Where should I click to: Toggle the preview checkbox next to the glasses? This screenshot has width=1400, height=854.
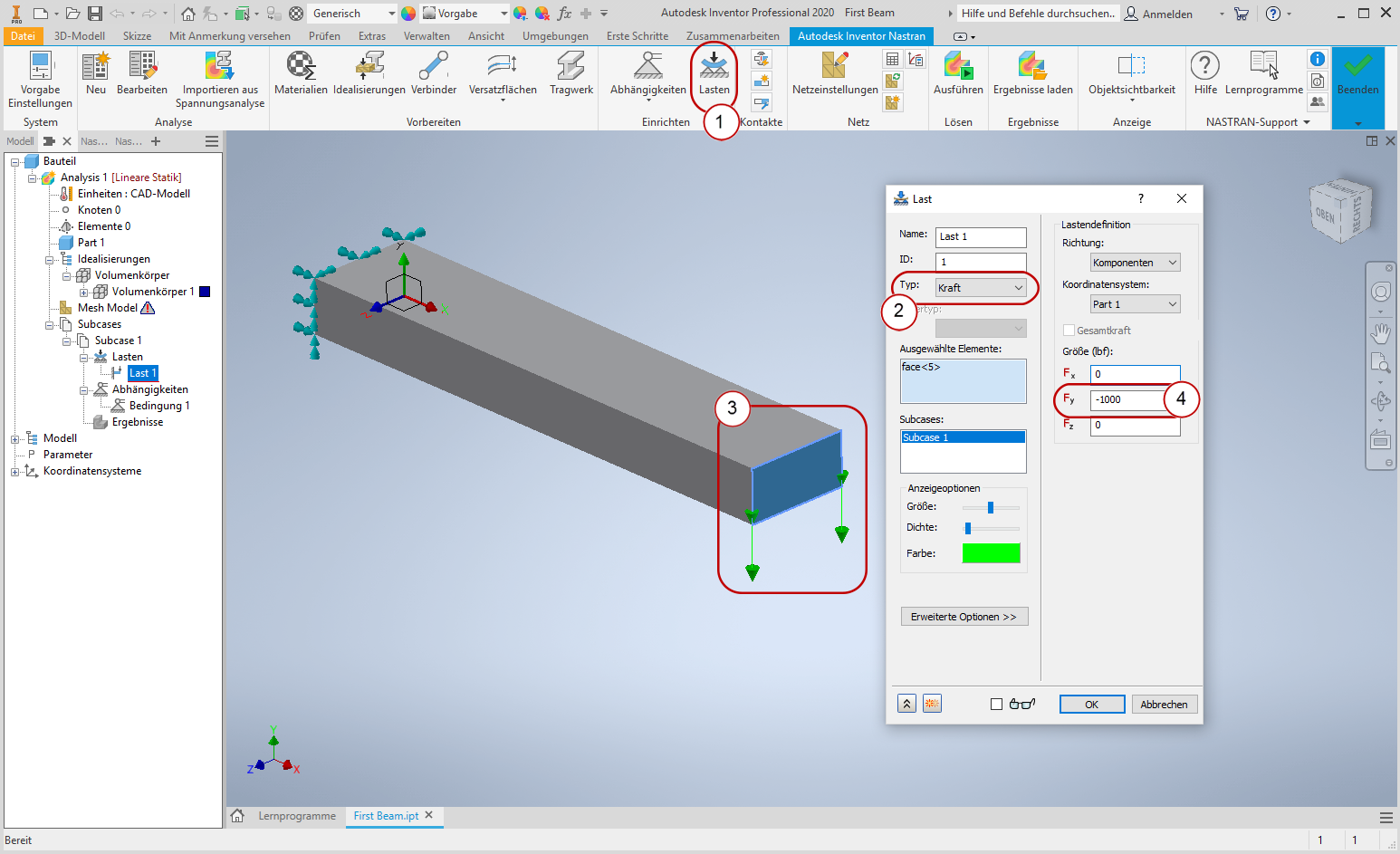(997, 704)
